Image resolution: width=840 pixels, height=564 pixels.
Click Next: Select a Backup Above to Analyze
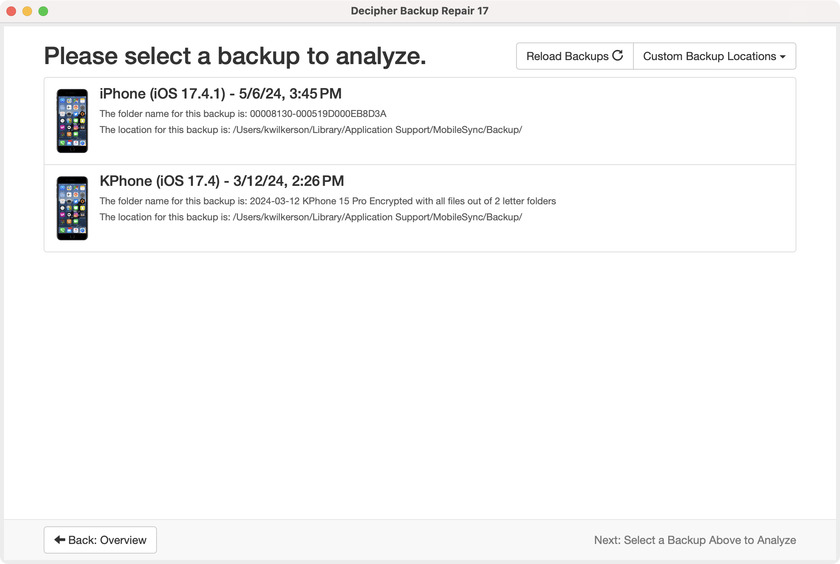point(695,540)
